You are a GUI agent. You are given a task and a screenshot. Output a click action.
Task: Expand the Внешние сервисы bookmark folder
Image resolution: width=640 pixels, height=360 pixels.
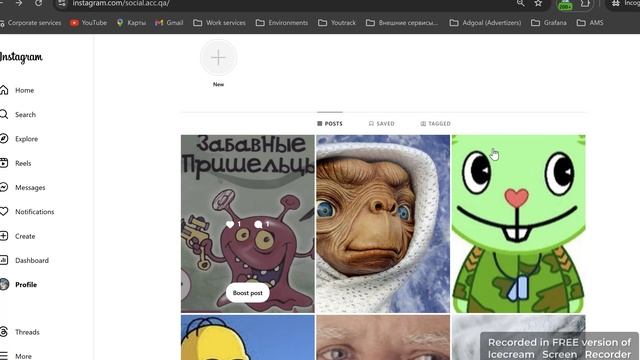pos(402,23)
